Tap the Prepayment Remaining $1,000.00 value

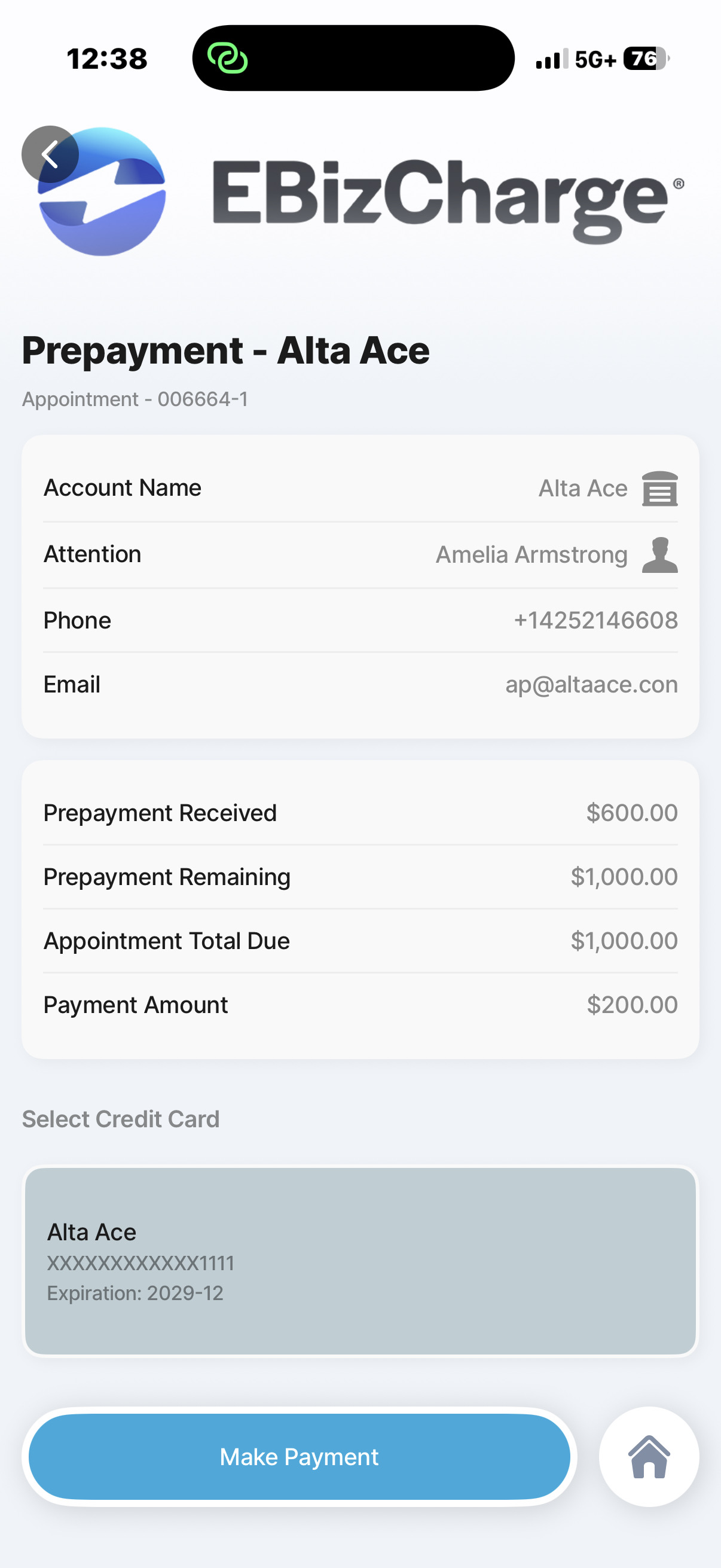(624, 877)
